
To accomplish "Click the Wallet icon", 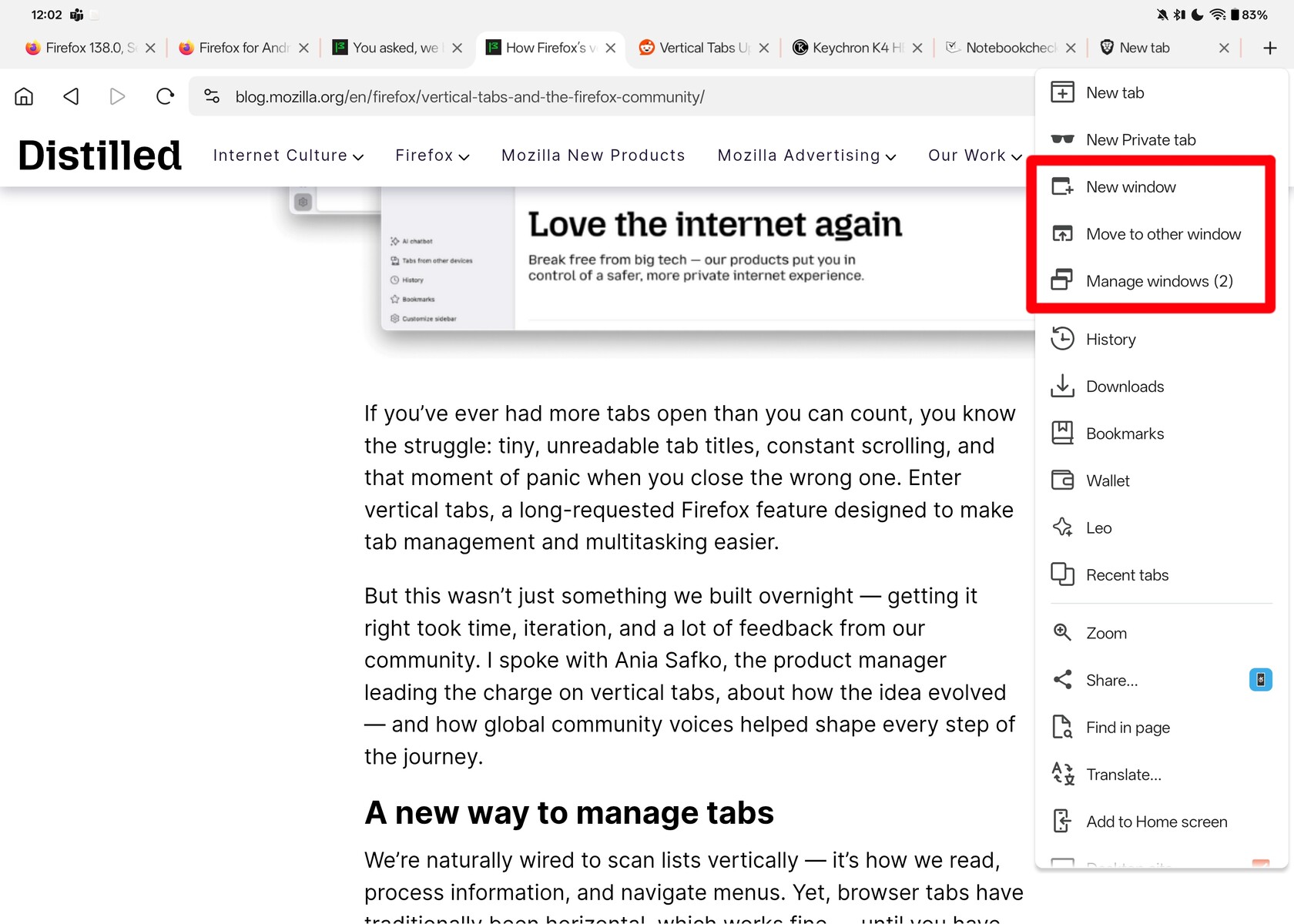I will pyautogui.click(x=1063, y=480).
